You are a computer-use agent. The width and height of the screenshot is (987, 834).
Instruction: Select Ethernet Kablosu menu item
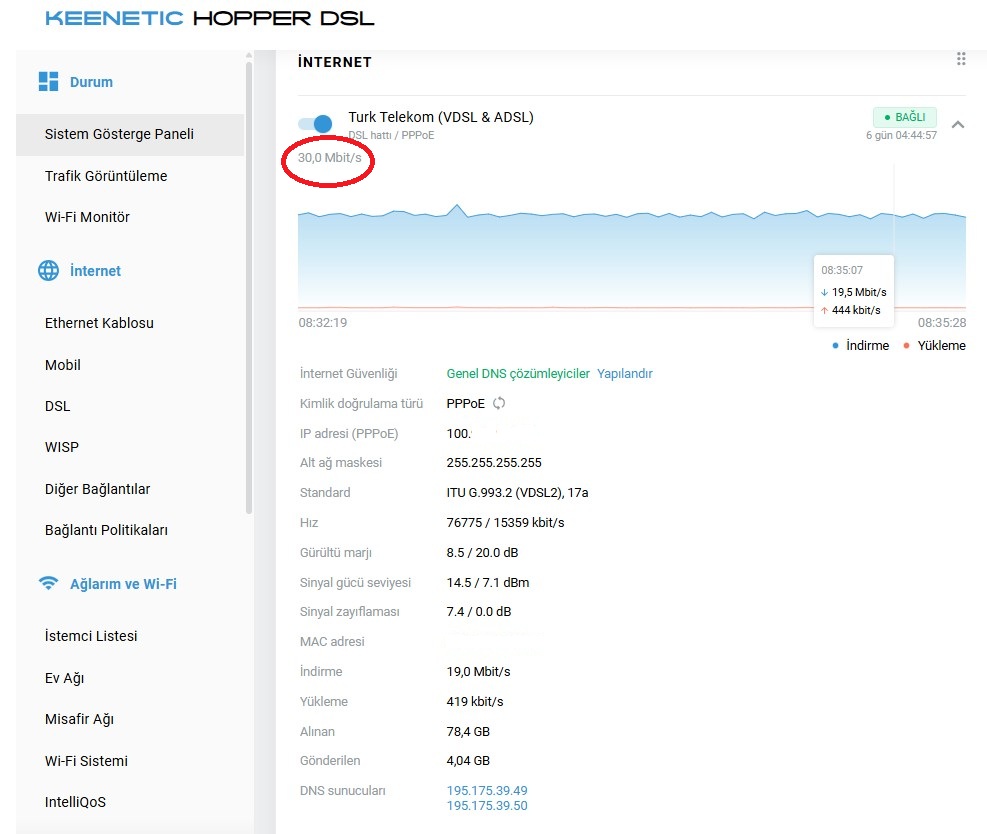coord(99,323)
